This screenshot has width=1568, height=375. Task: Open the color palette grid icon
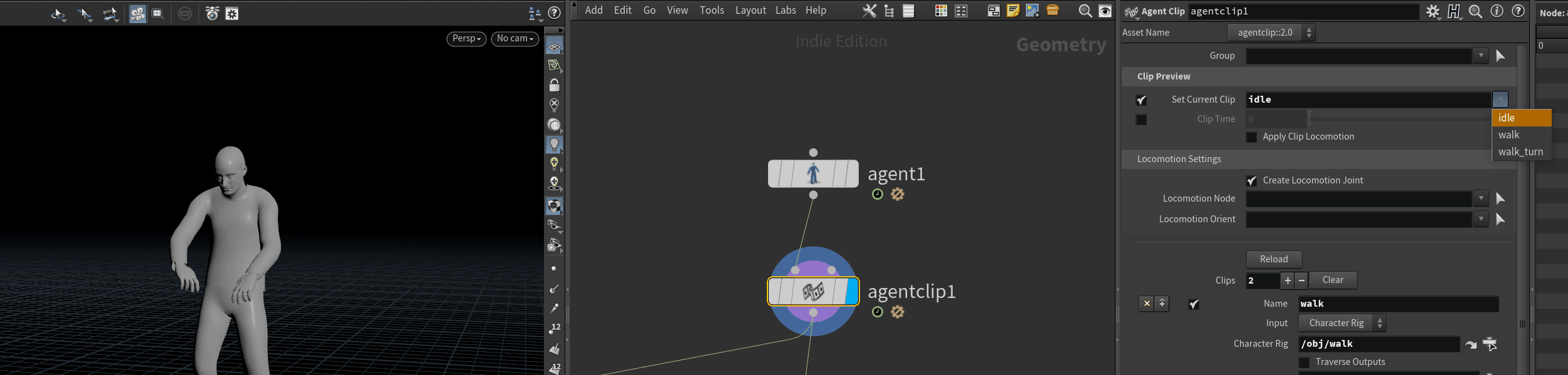pos(941,11)
